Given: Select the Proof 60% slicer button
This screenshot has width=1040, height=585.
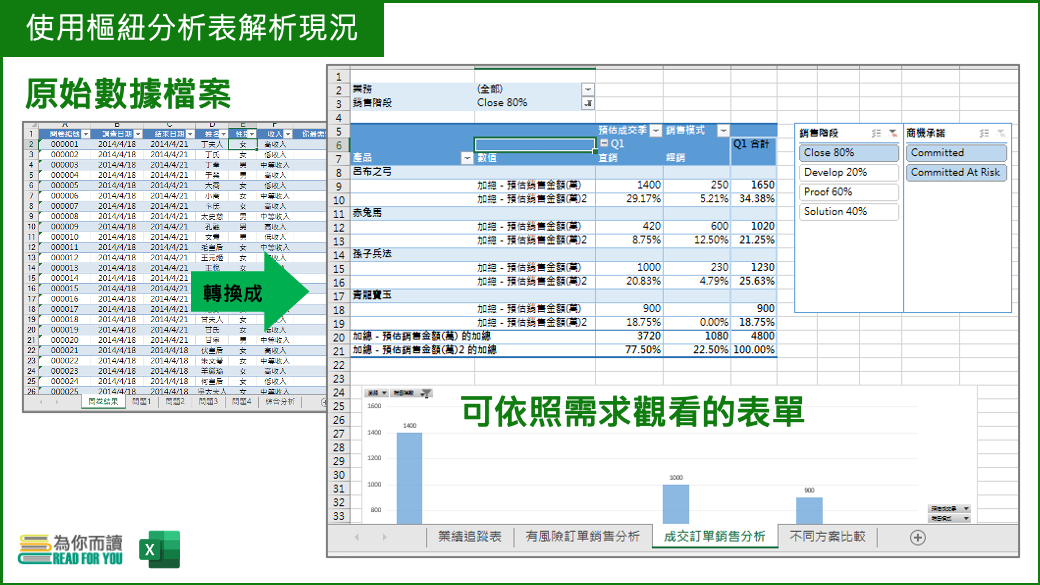Looking at the screenshot, I should tap(848, 192).
